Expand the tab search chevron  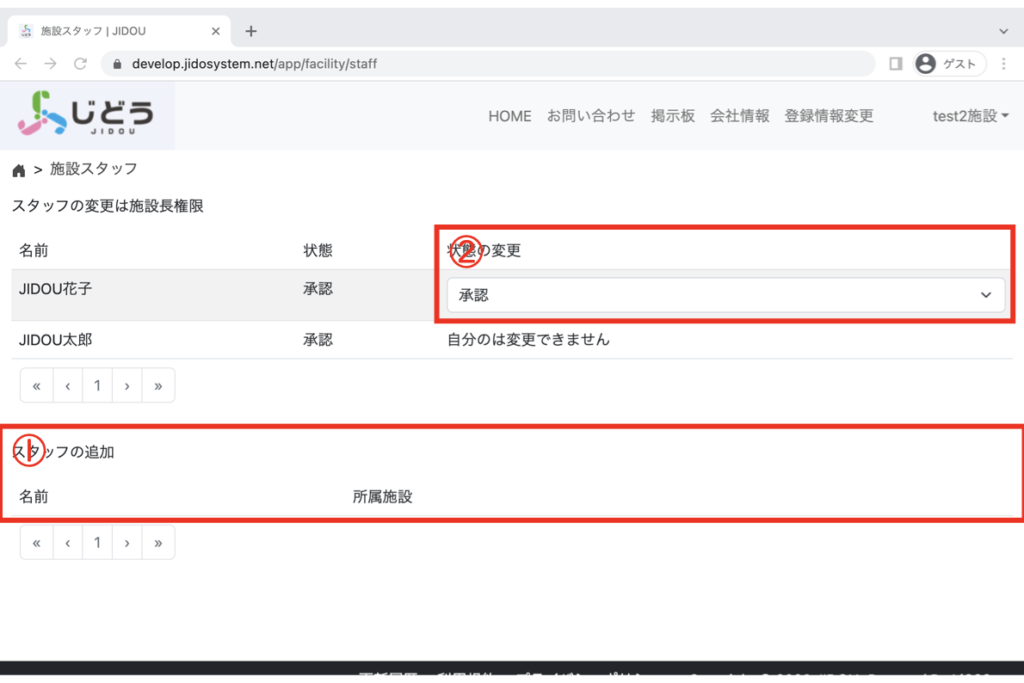(1004, 31)
